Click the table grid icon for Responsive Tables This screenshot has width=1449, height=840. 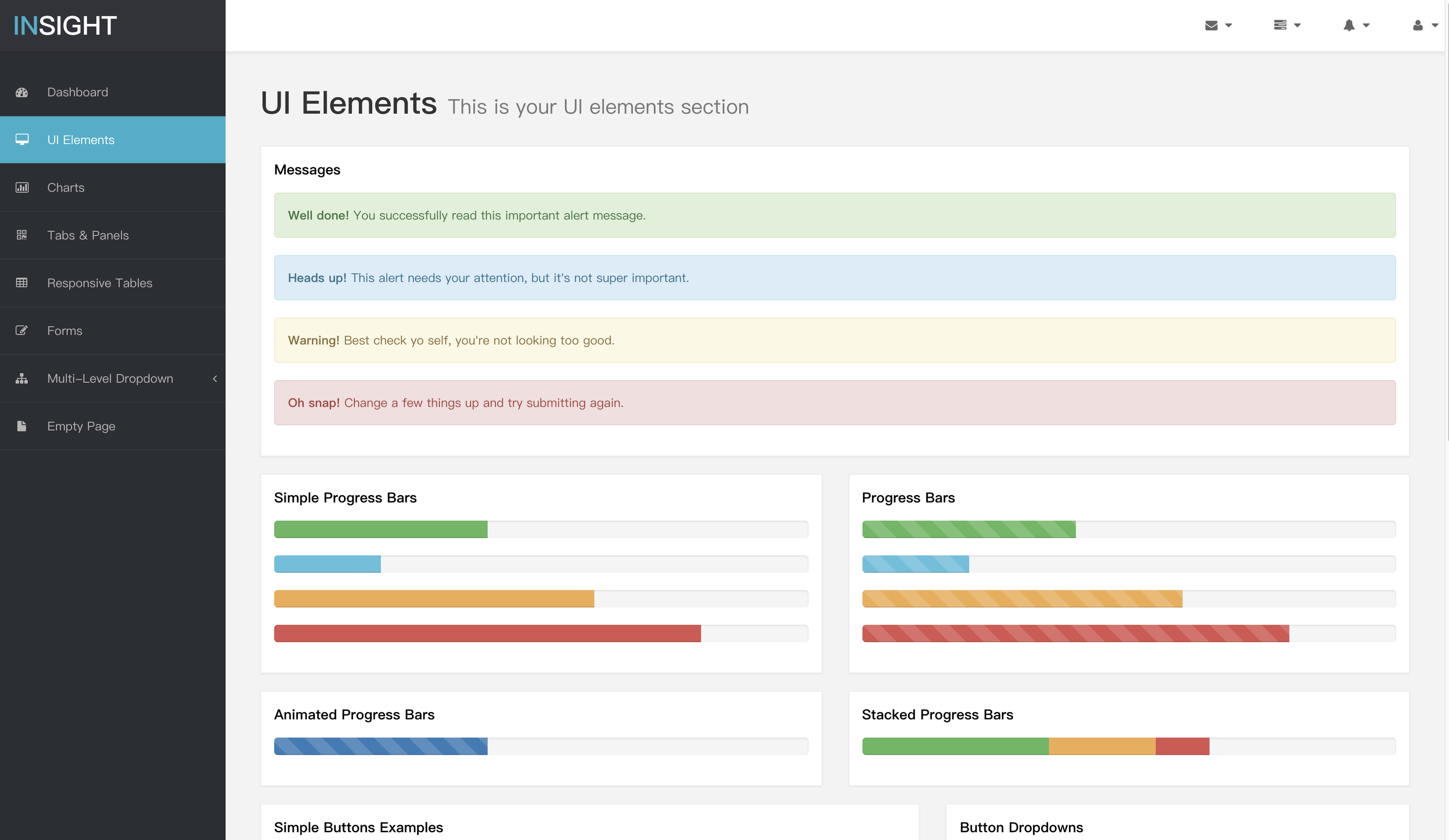[x=22, y=283]
